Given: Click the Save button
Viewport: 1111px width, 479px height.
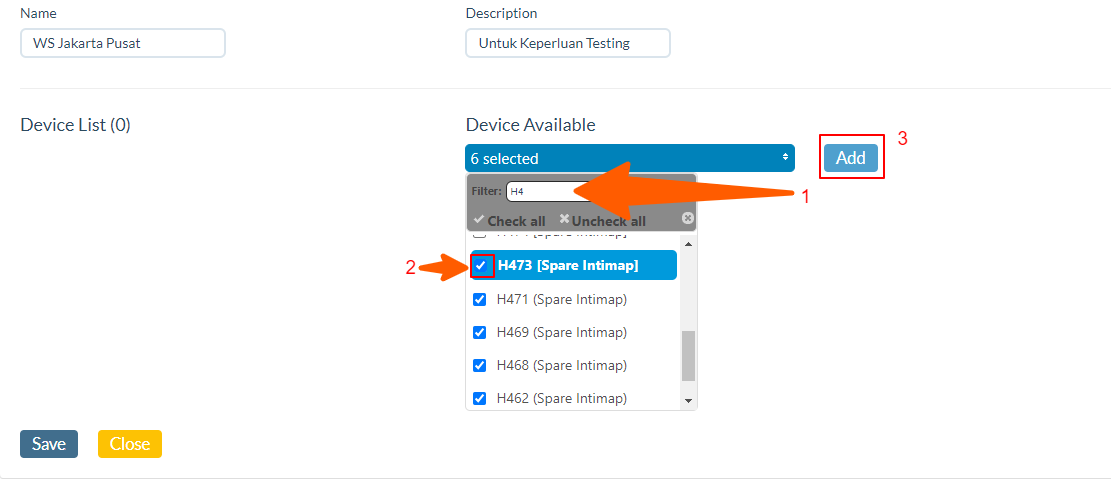Looking at the screenshot, I should tap(49, 444).
